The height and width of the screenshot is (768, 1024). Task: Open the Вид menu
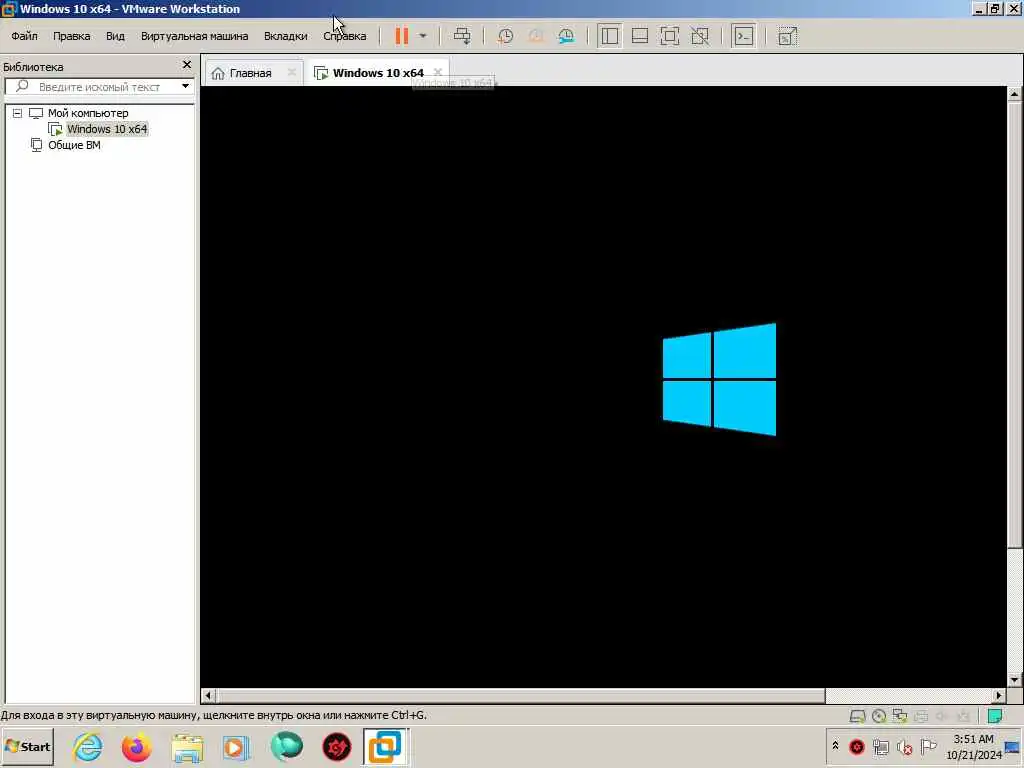pos(115,36)
